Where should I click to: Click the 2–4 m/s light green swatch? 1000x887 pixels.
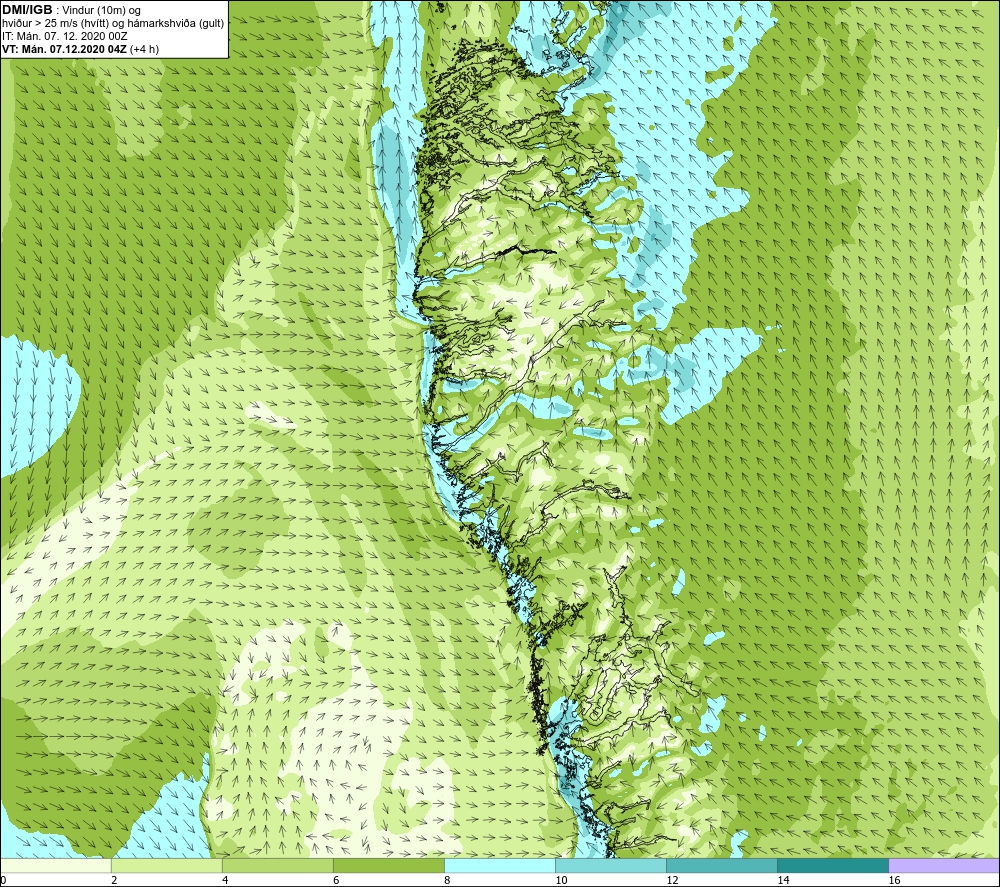(166, 866)
